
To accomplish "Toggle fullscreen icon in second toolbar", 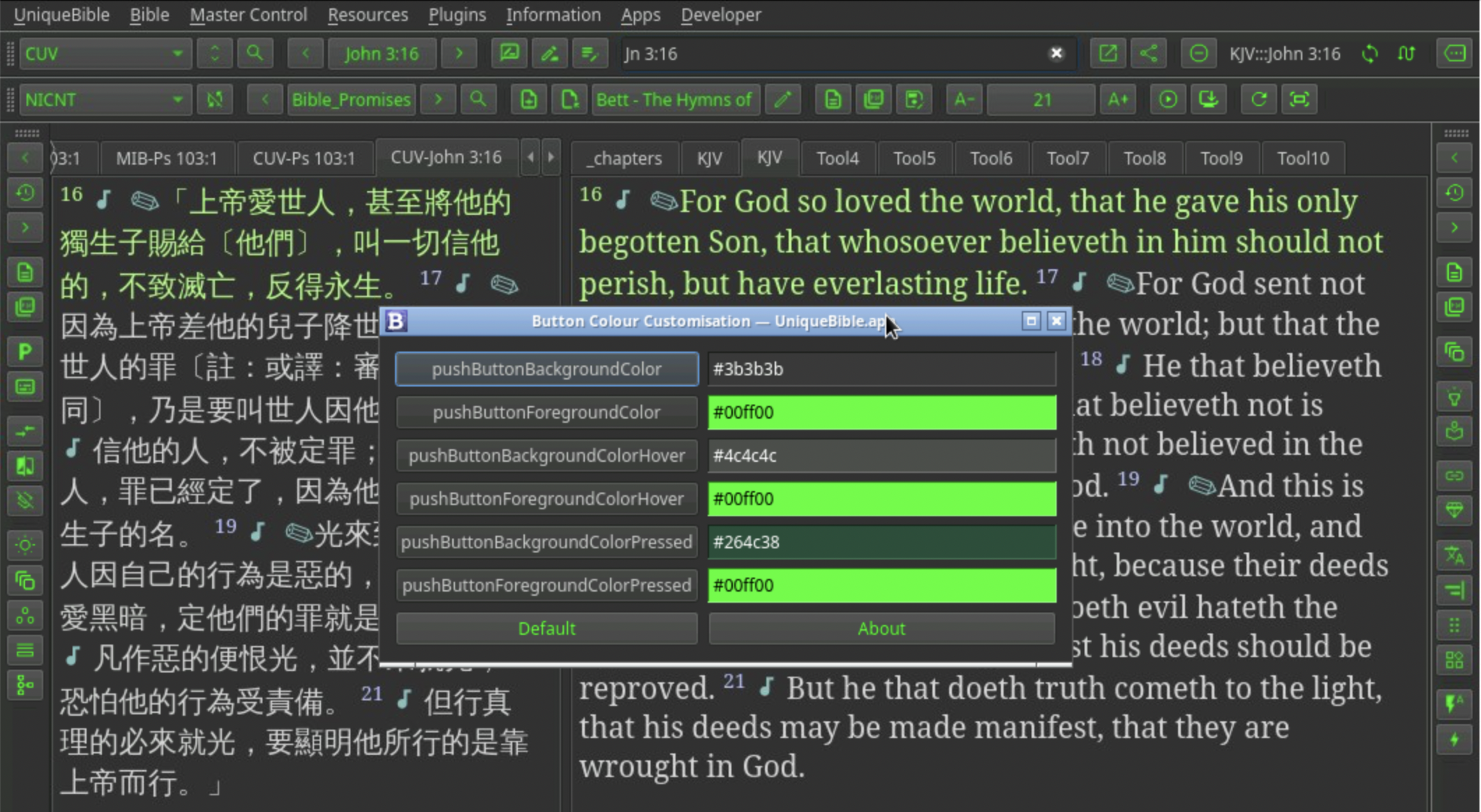I will pyautogui.click(x=1299, y=100).
